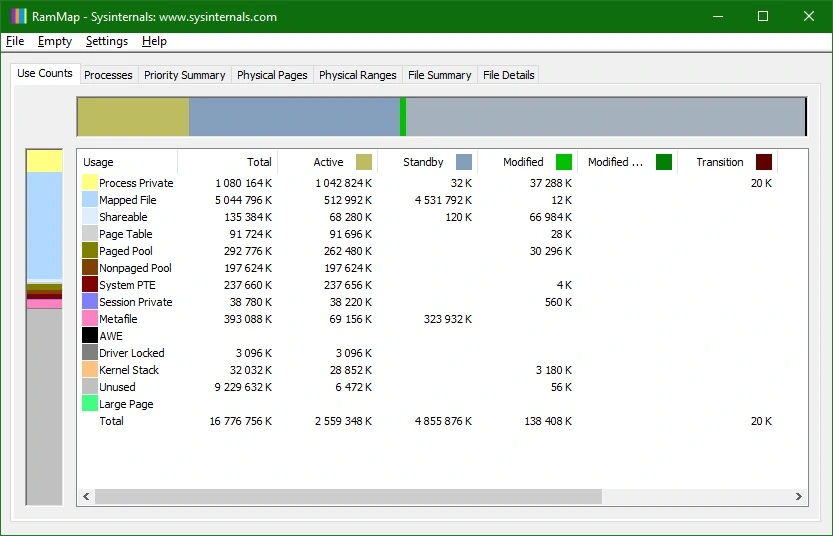
Task: Click the olive Active segment of memory bar
Action: coord(133,117)
